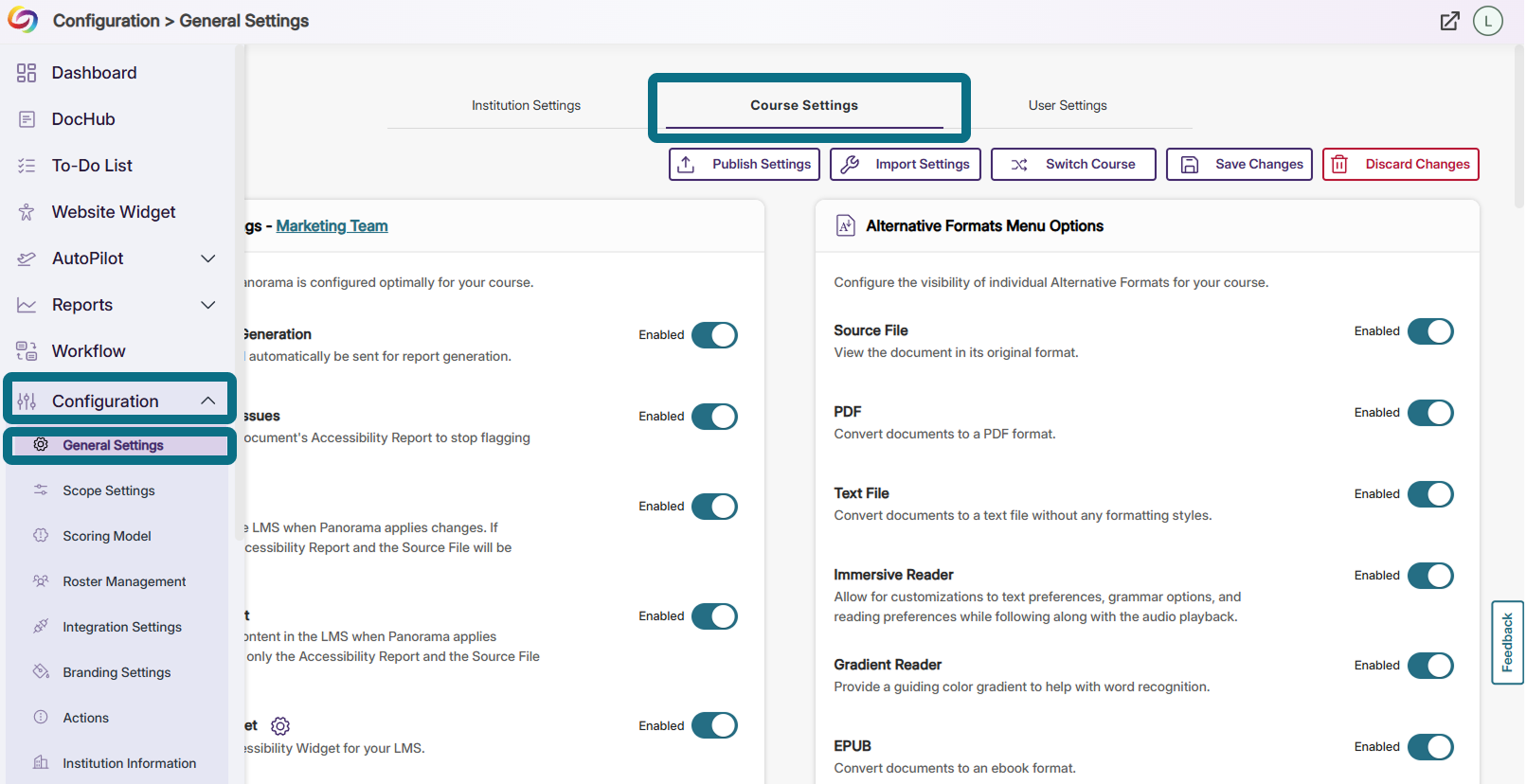Click the save disk icon in Save Changes

pos(1189,164)
